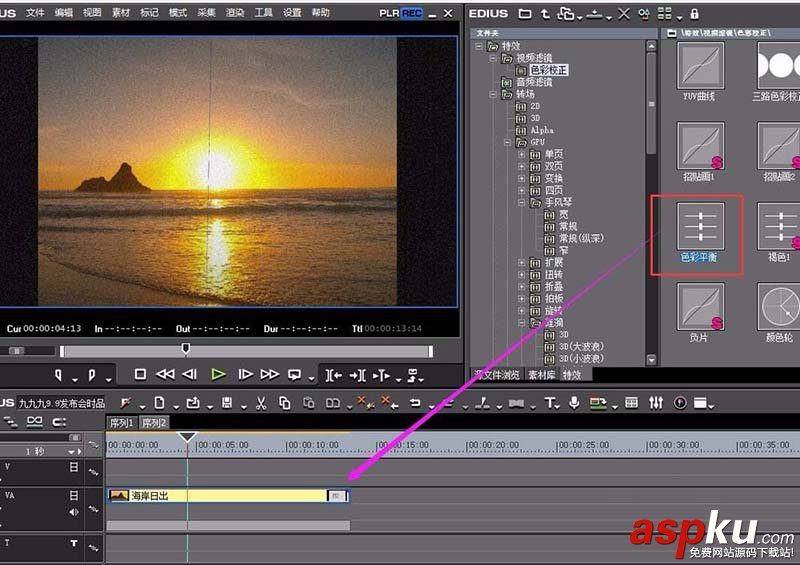Toggle the V track lock box
The height and width of the screenshot is (565, 800).
point(74,467)
